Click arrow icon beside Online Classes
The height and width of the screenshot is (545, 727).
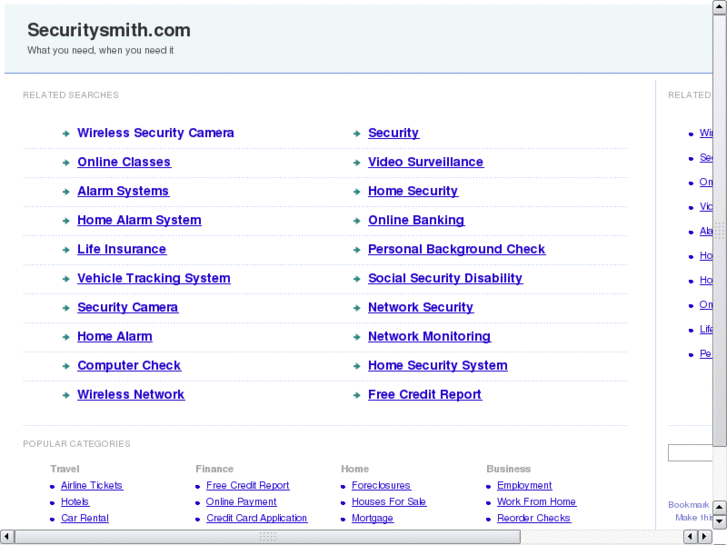66,163
